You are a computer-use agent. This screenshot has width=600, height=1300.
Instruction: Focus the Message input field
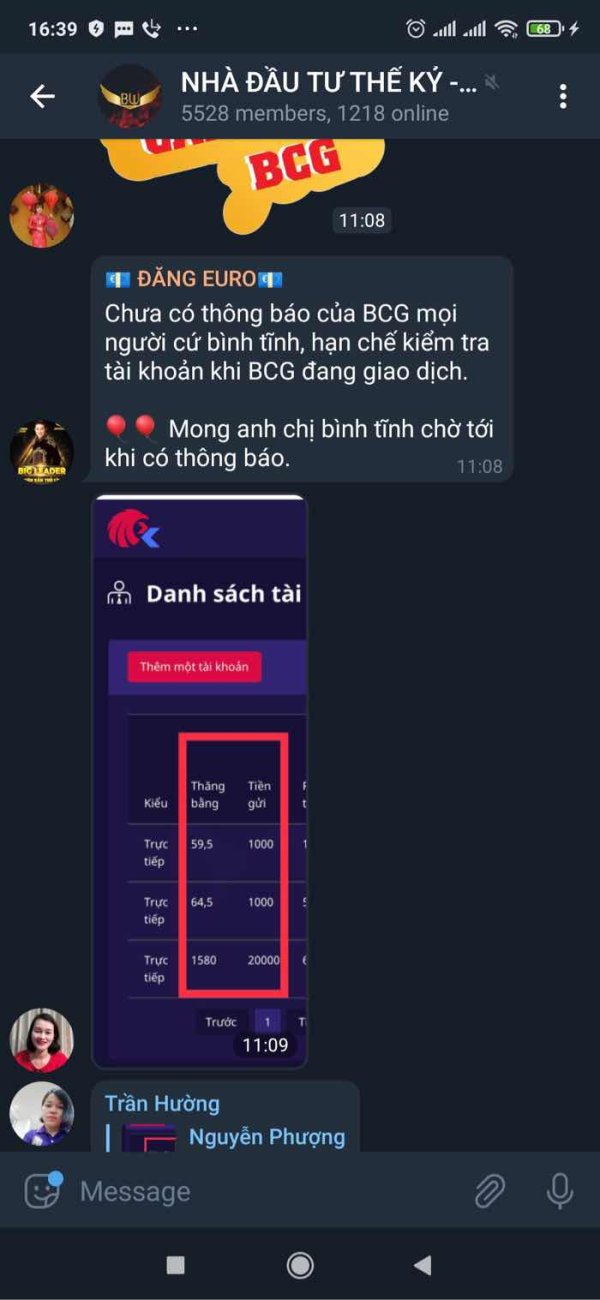(270, 1191)
